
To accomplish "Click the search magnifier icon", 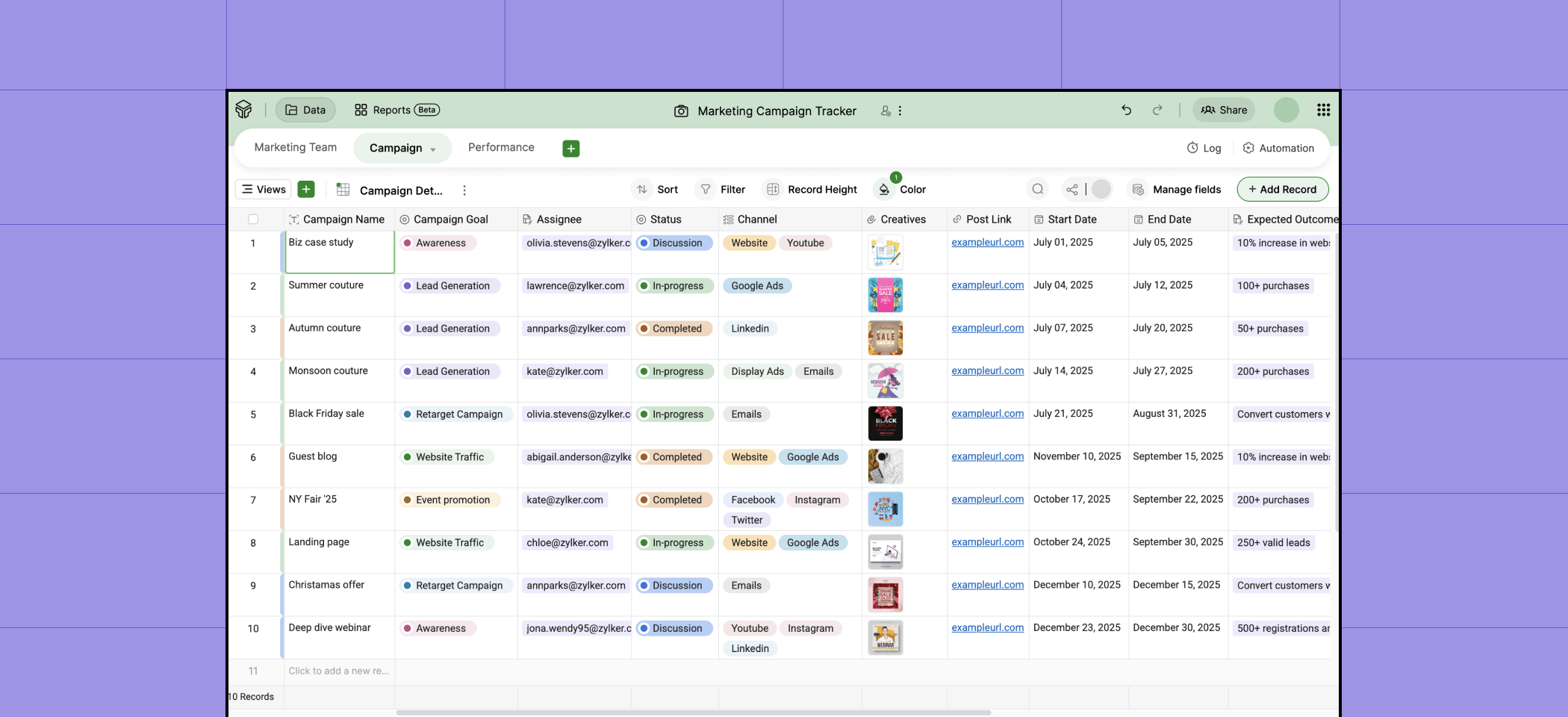I will (x=1038, y=189).
